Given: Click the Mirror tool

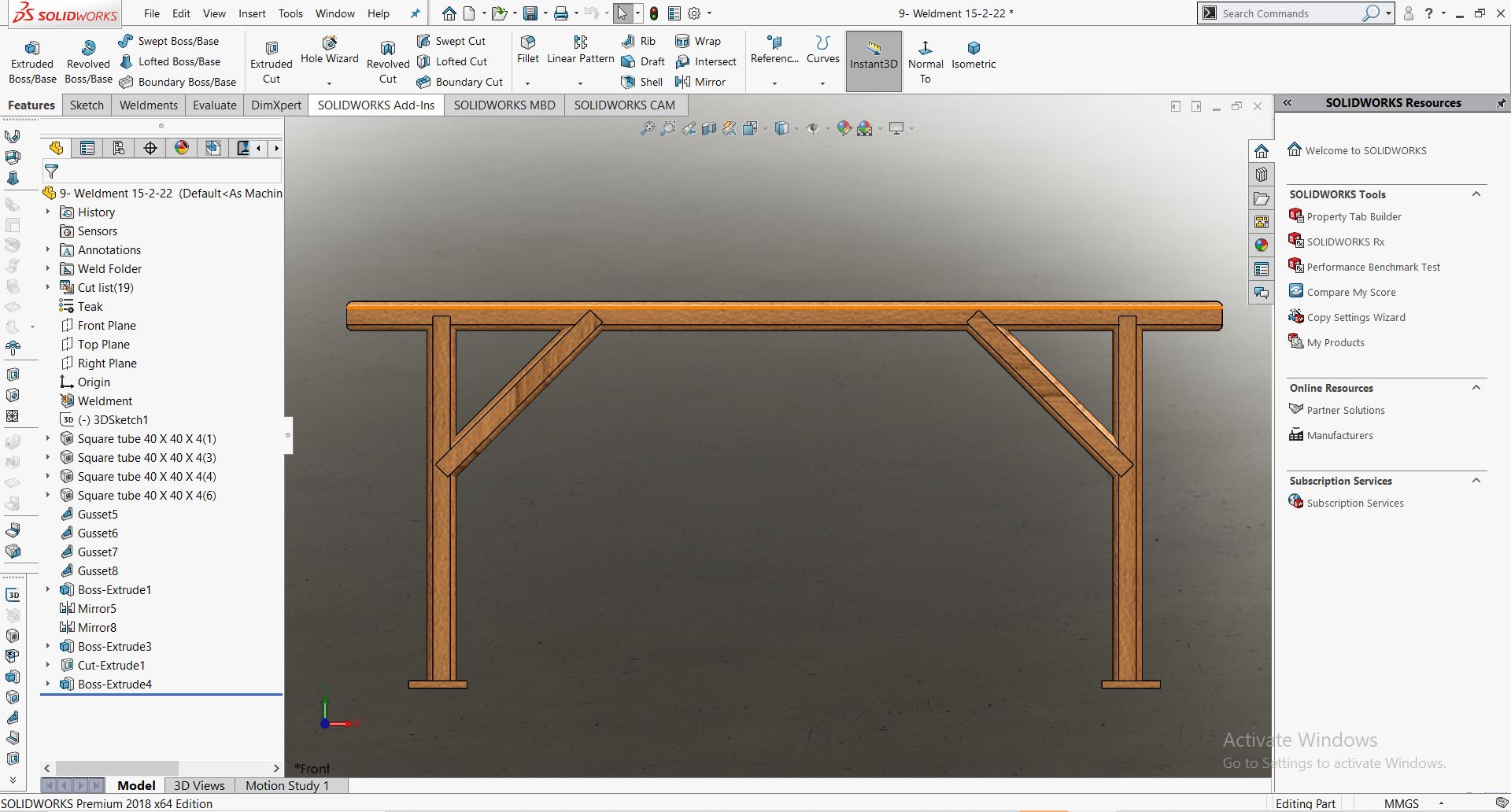Looking at the screenshot, I should tap(700, 82).
